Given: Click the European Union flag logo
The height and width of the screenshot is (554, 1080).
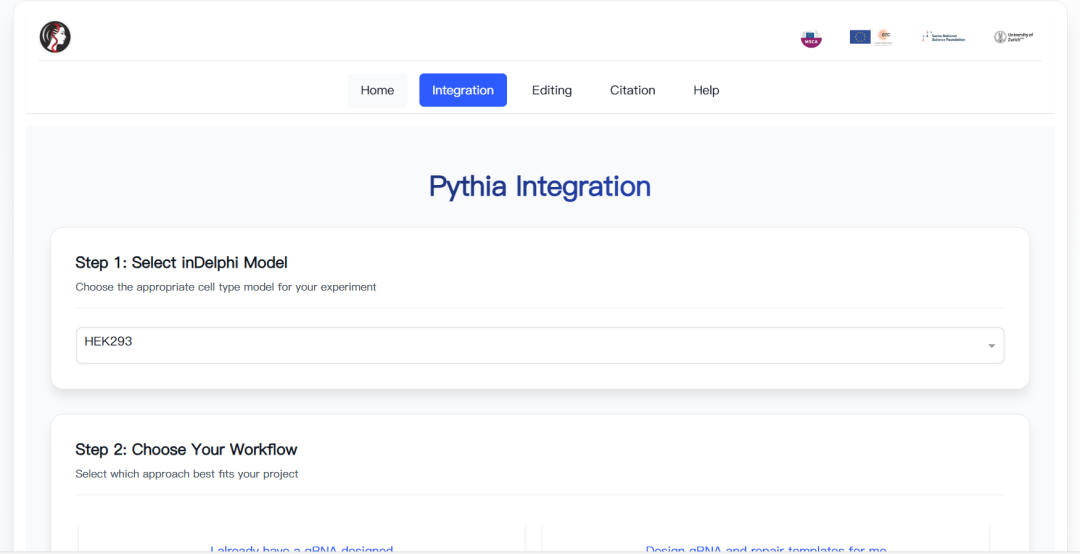Looking at the screenshot, I should (860, 37).
